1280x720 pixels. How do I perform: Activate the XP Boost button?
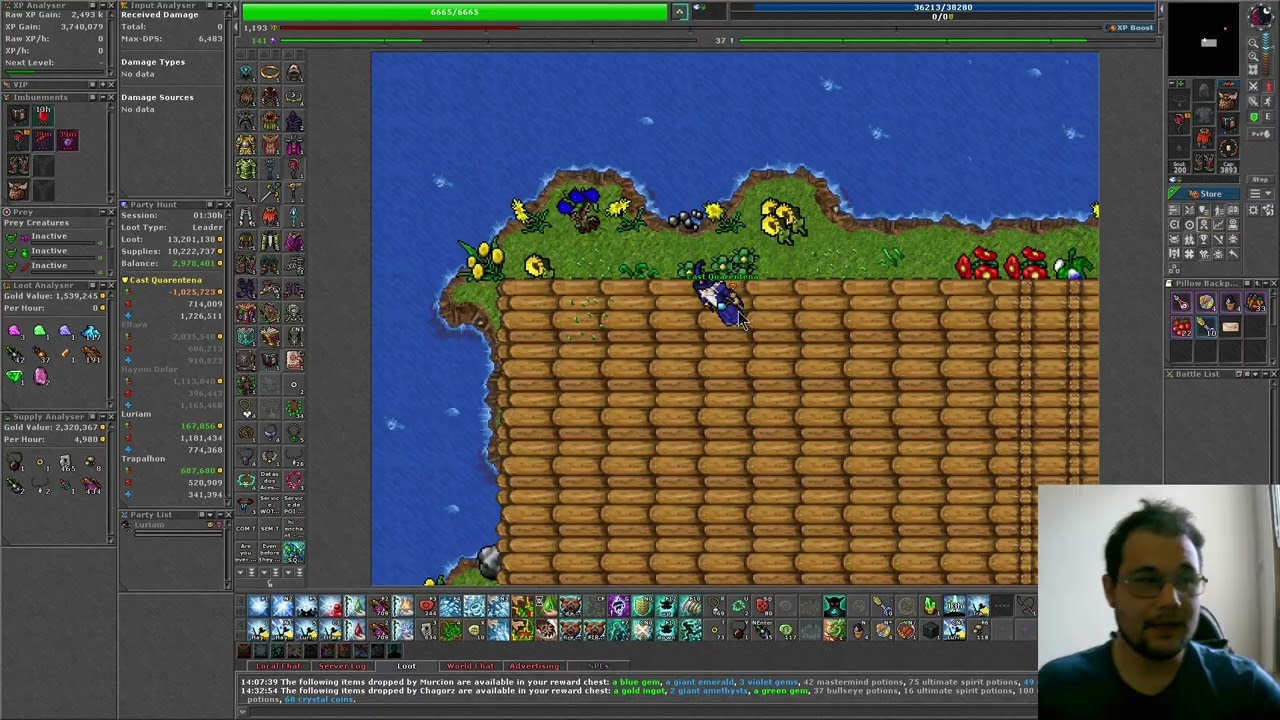[1130, 28]
